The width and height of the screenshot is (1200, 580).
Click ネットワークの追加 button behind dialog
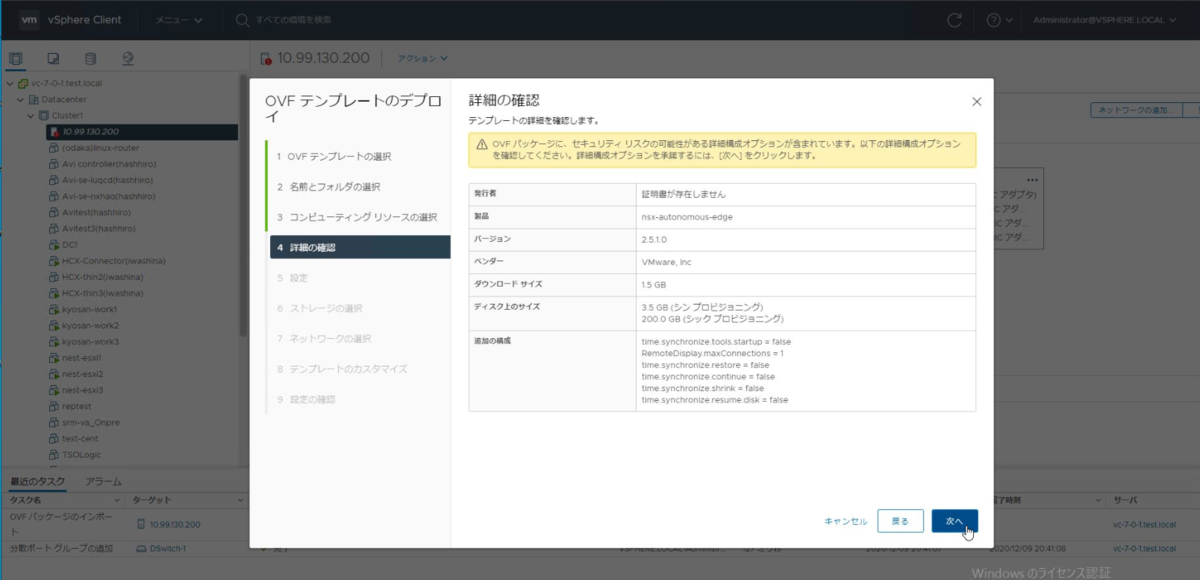[1136, 109]
